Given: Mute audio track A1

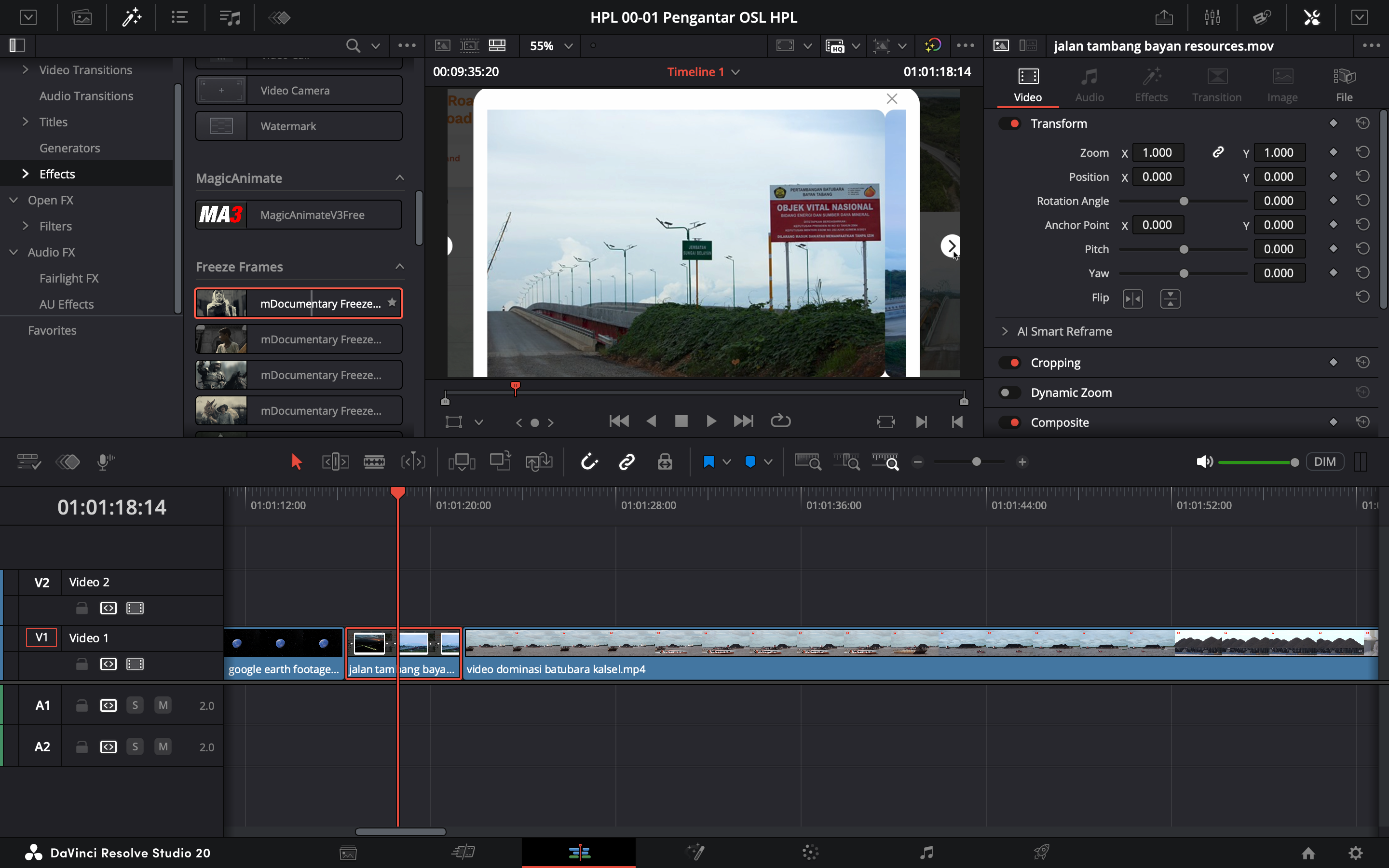Looking at the screenshot, I should (163, 705).
